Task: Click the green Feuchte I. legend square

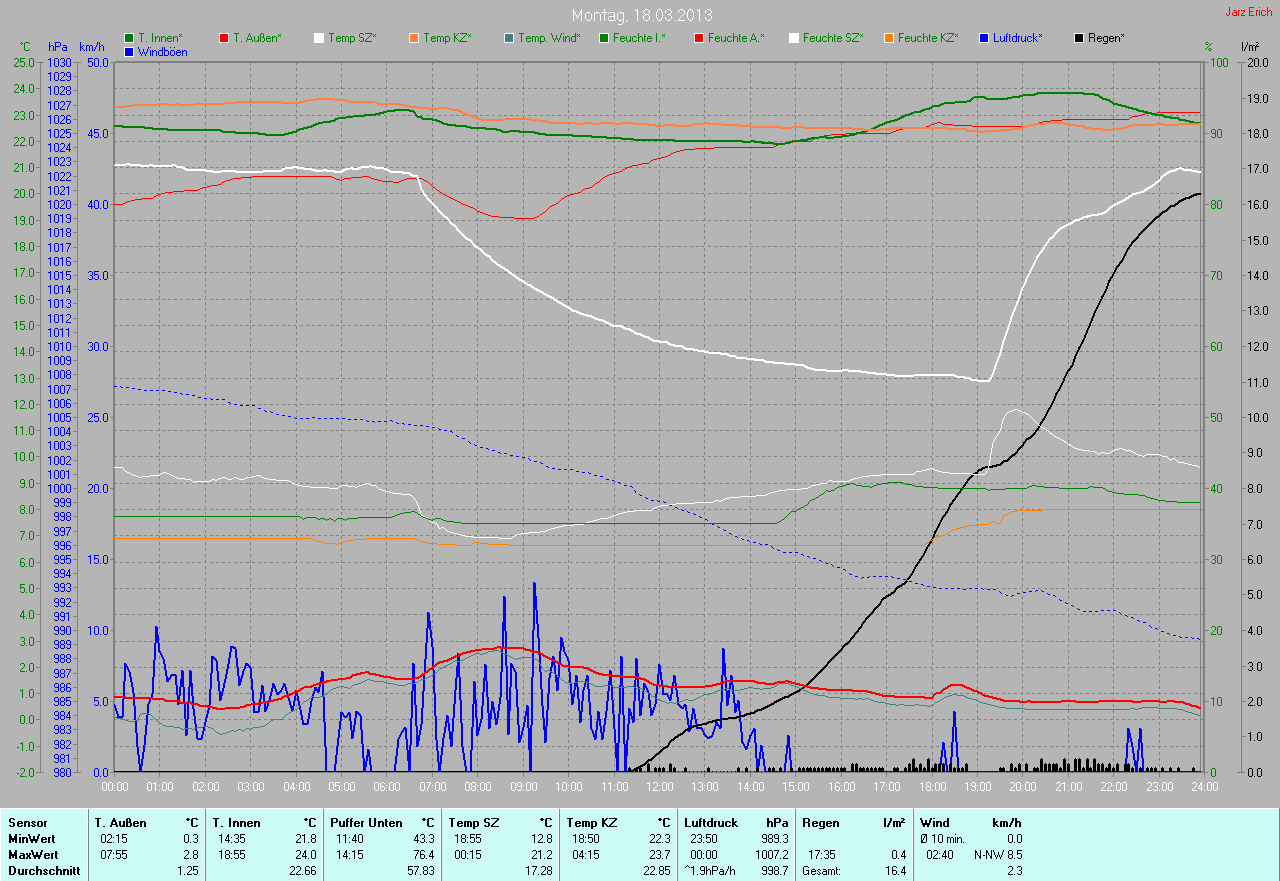Action: 604,38
